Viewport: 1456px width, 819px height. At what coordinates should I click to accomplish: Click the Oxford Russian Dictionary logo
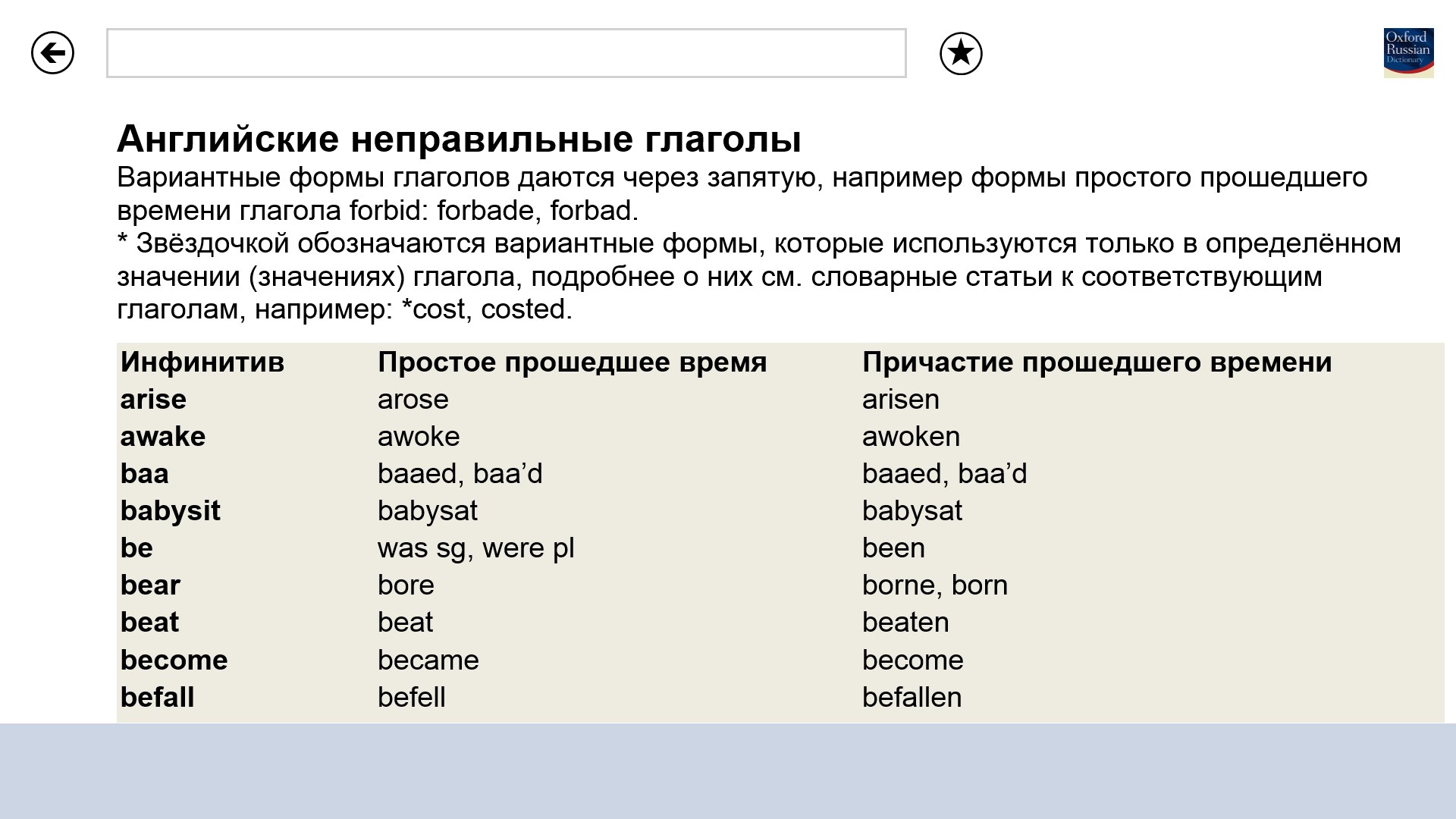coord(1408,53)
